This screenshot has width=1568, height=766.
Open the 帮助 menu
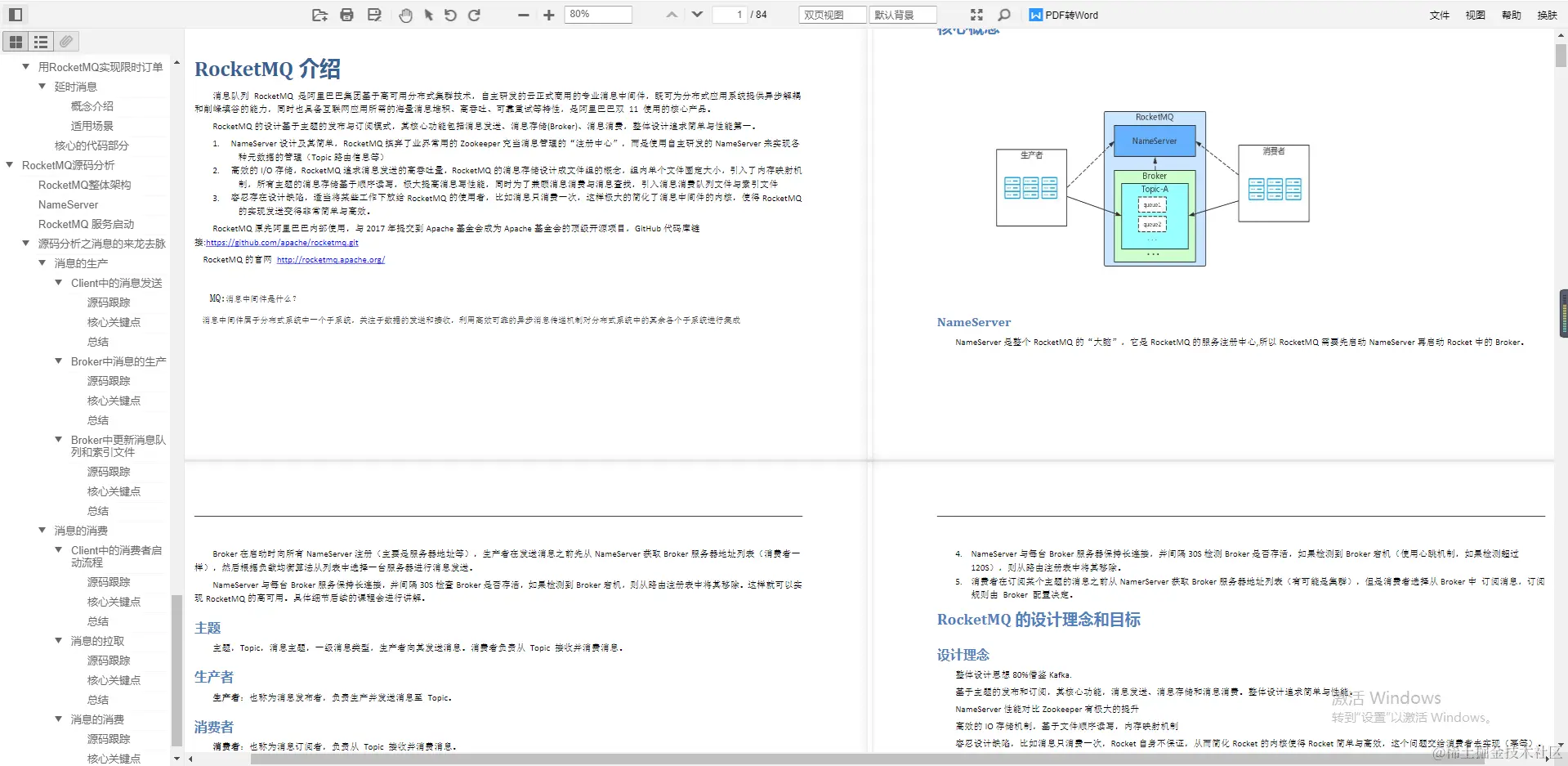pos(1512,15)
